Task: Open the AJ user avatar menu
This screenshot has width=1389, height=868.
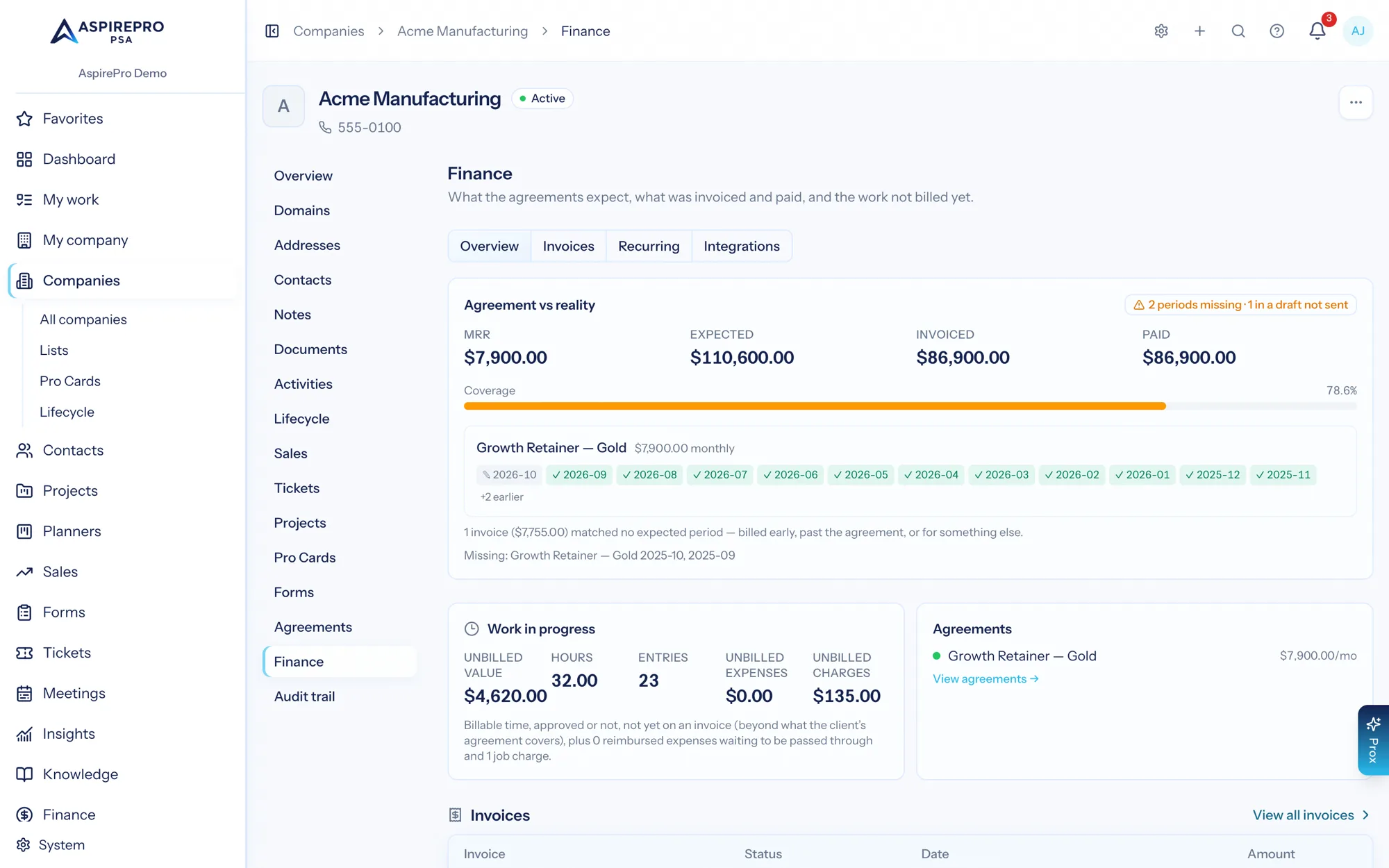Action: (1358, 31)
